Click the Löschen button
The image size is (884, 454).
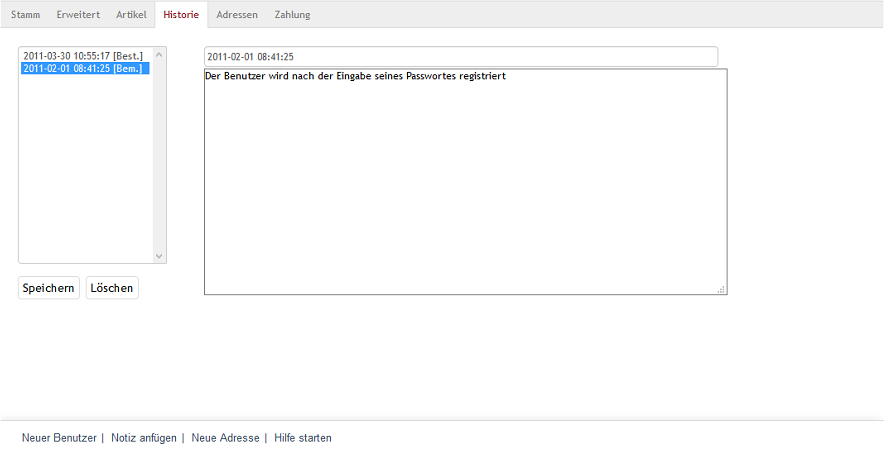(x=112, y=288)
